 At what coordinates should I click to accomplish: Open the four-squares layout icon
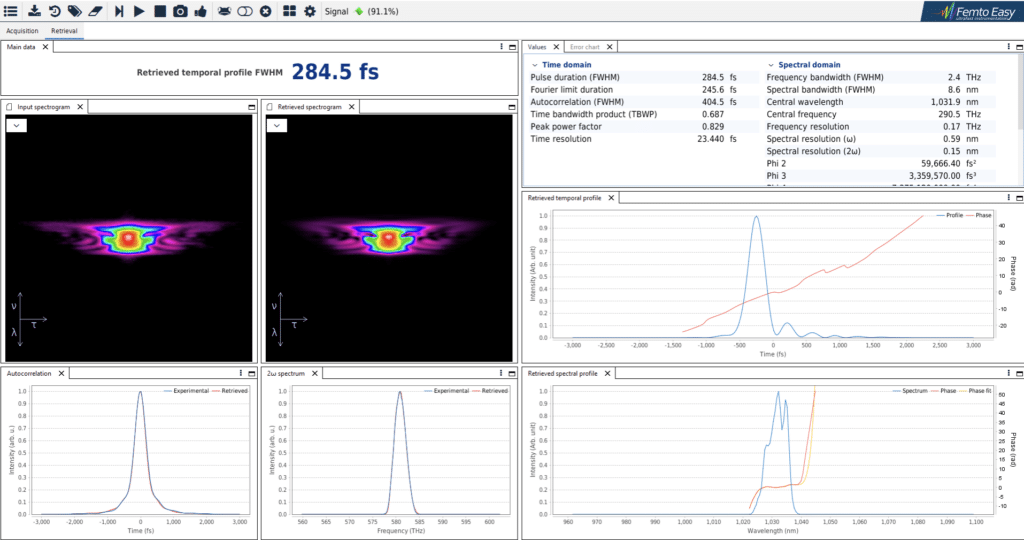point(289,11)
